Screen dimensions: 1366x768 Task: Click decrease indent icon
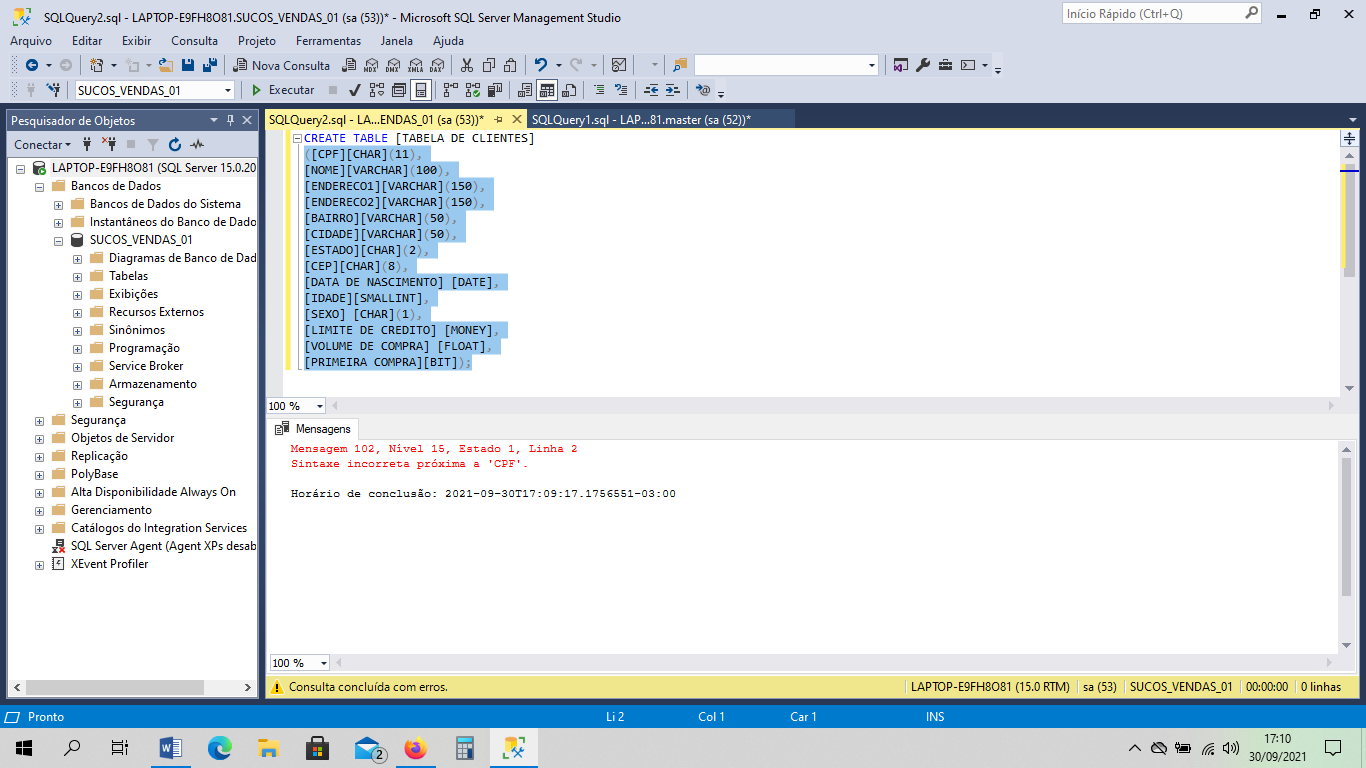point(651,90)
